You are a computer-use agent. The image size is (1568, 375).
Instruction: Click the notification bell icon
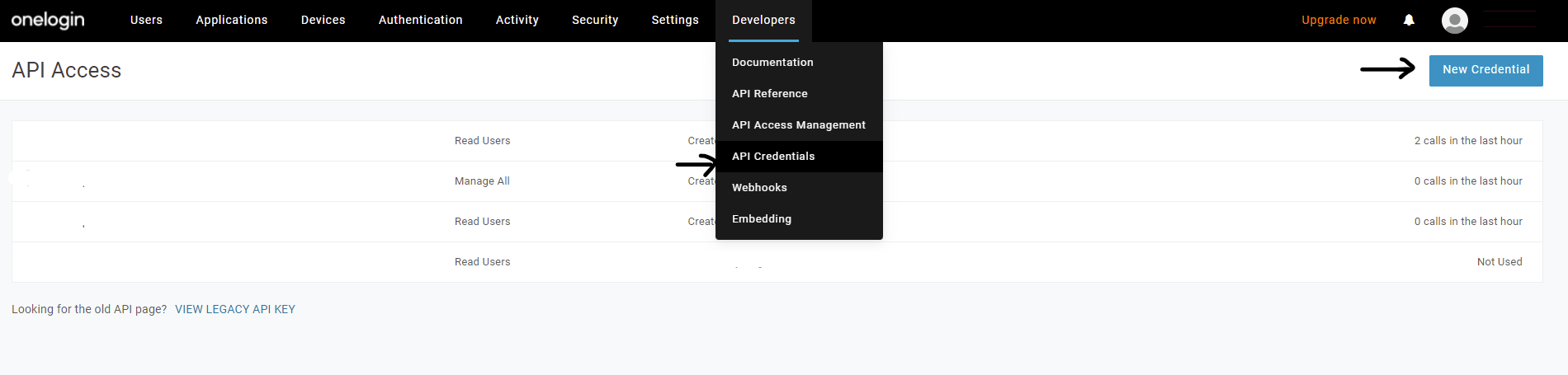(x=1409, y=20)
